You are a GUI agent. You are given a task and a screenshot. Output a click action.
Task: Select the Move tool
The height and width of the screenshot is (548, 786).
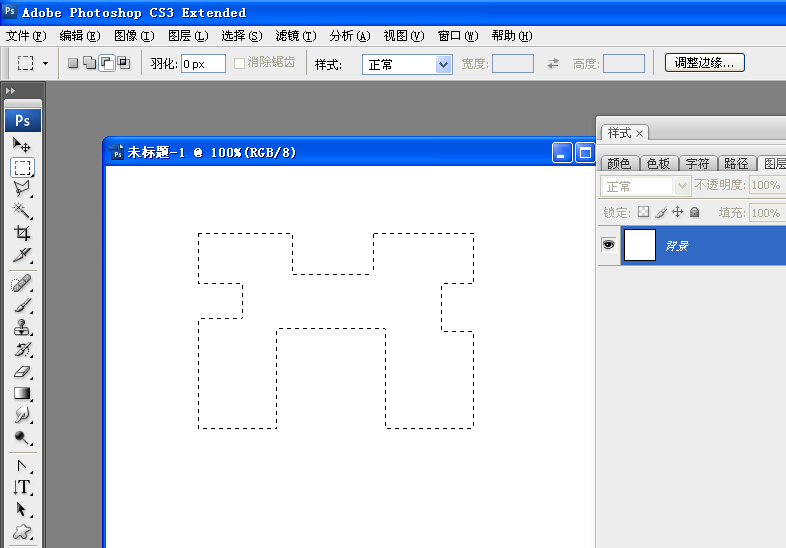22,144
